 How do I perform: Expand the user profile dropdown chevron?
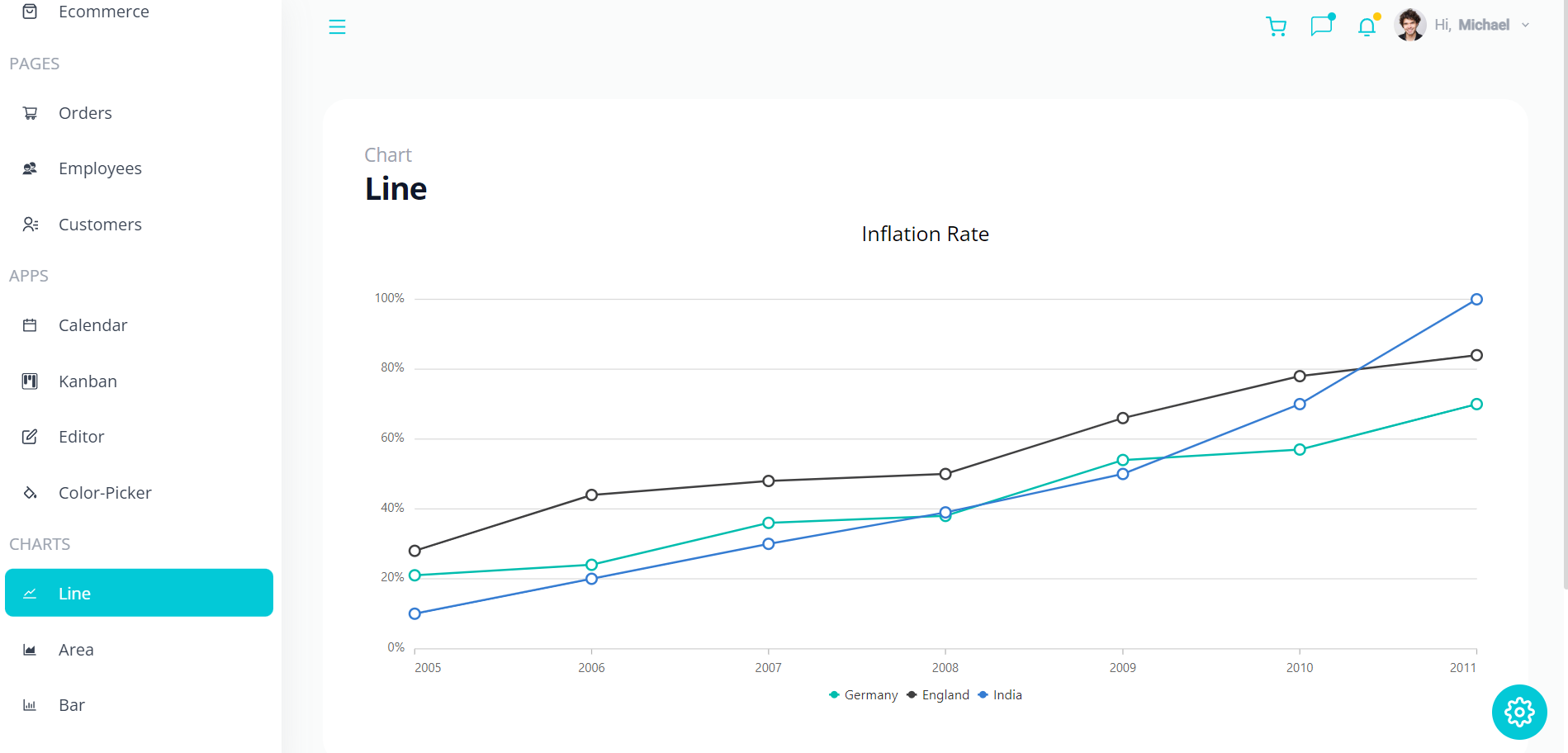(x=1525, y=26)
